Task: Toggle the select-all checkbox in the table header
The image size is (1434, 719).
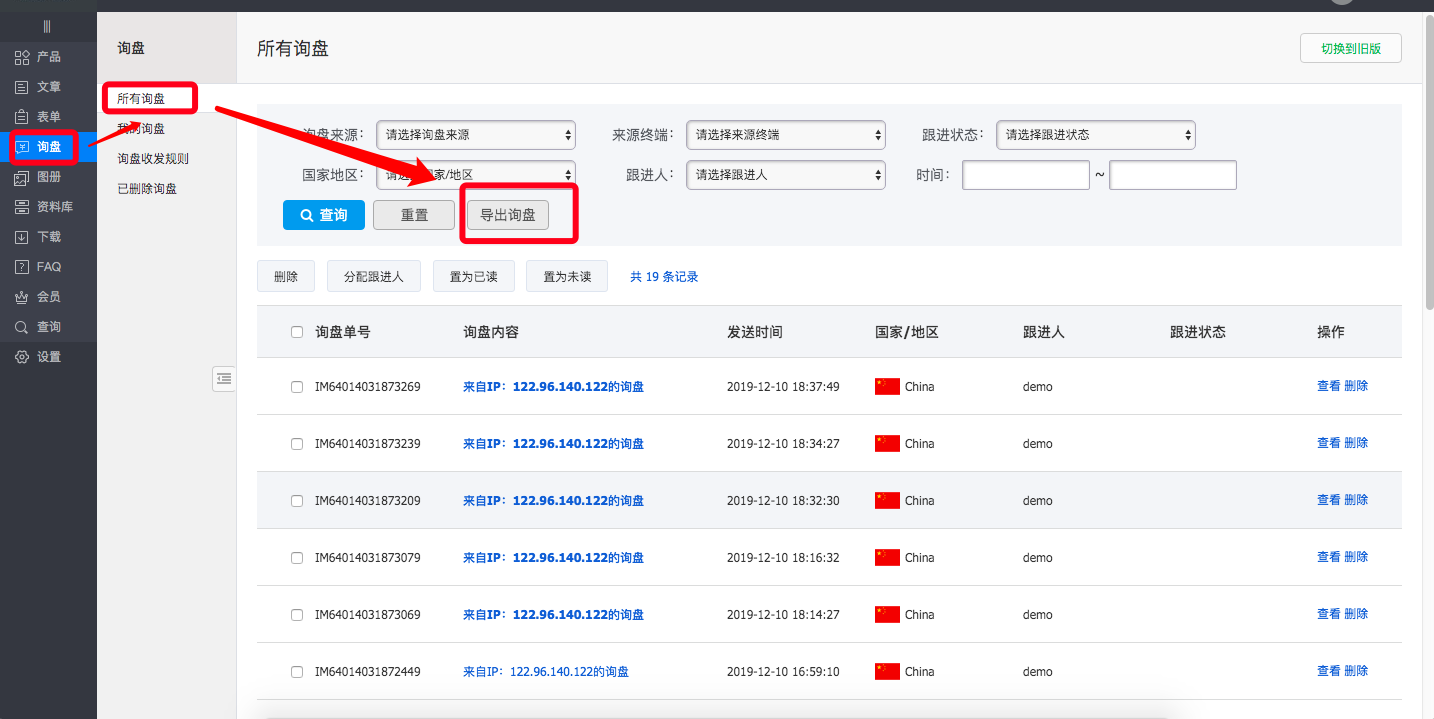Action: [297, 332]
